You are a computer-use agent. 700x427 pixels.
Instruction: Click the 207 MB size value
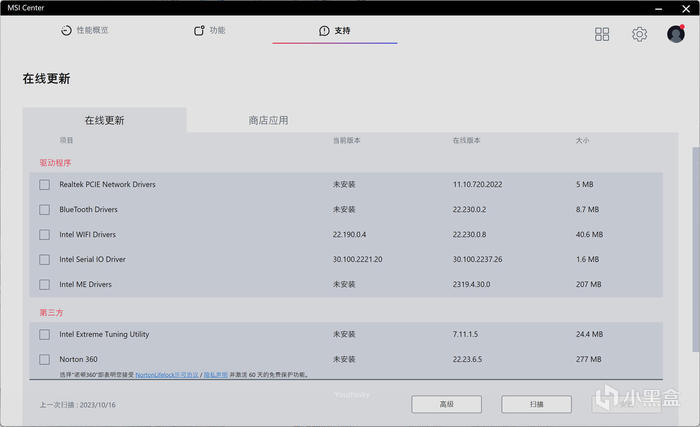point(588,285)
